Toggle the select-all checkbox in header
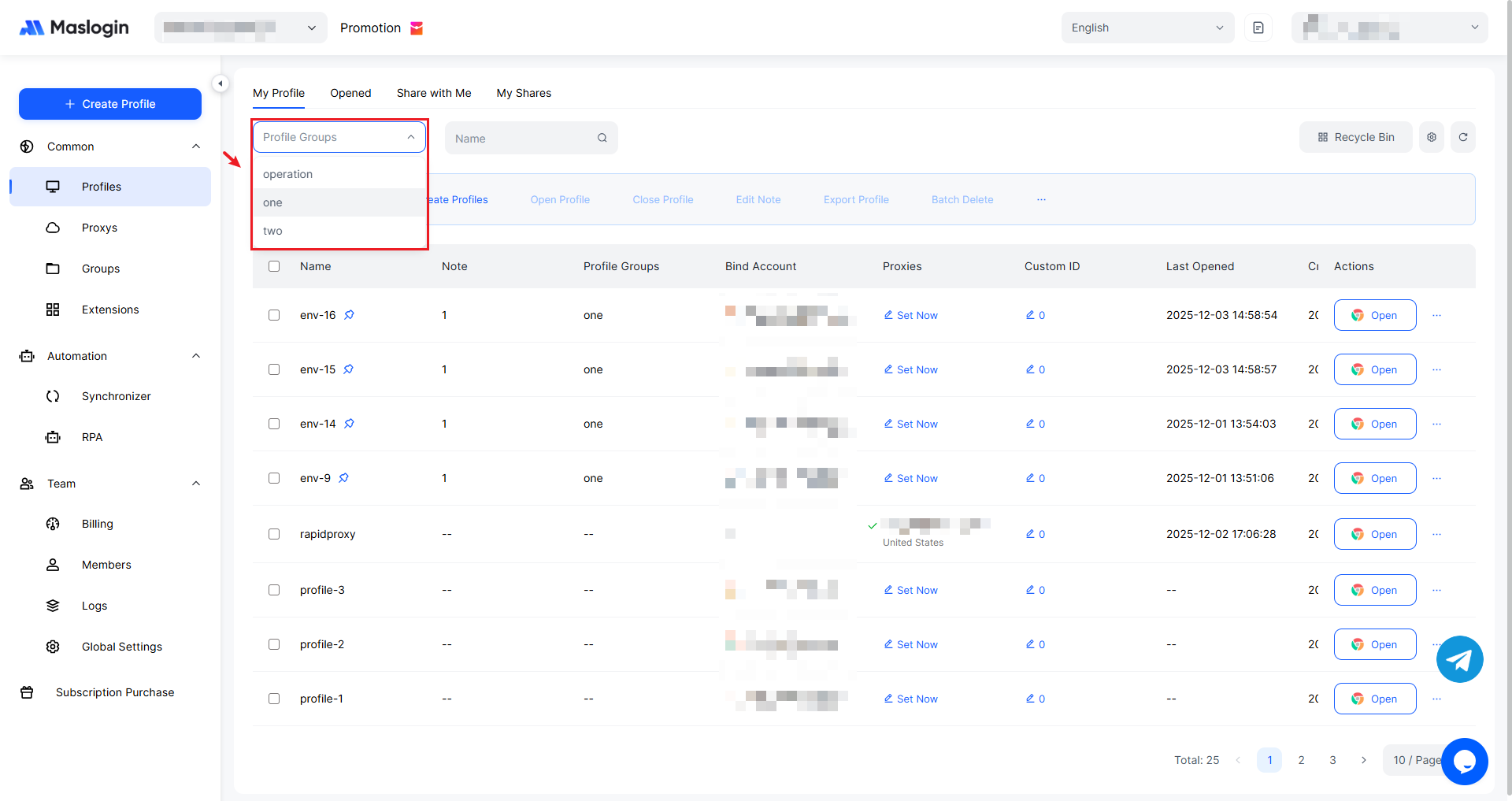Image resolution: width=1512 pixels, height=801 pixels. point(274,266)
